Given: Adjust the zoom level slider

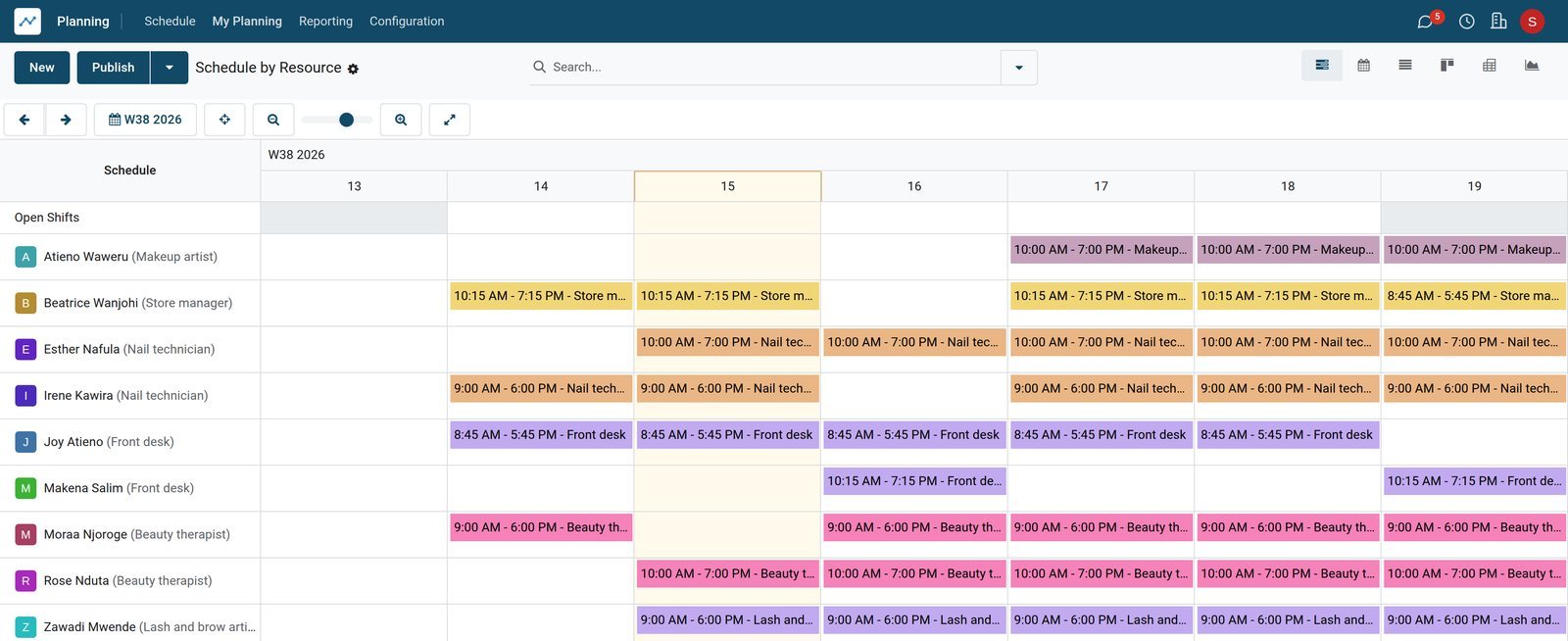Looking at the screenshot, I should [x=337, y=120].
